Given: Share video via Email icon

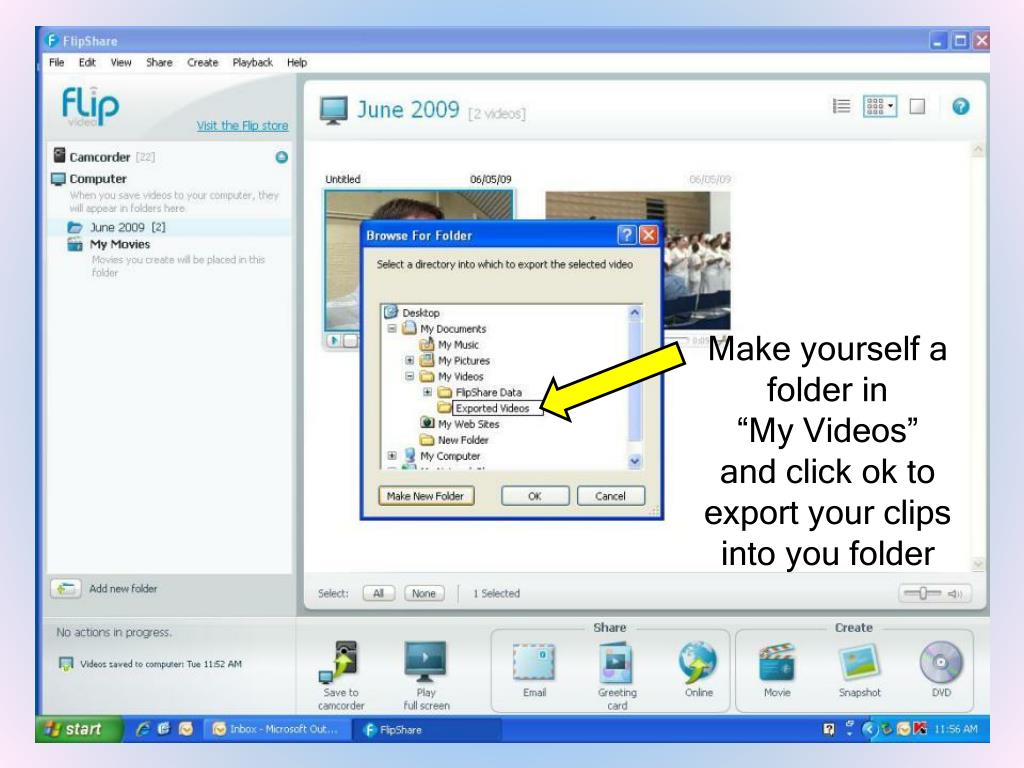Looking at the screenshot, I should 534,662.
